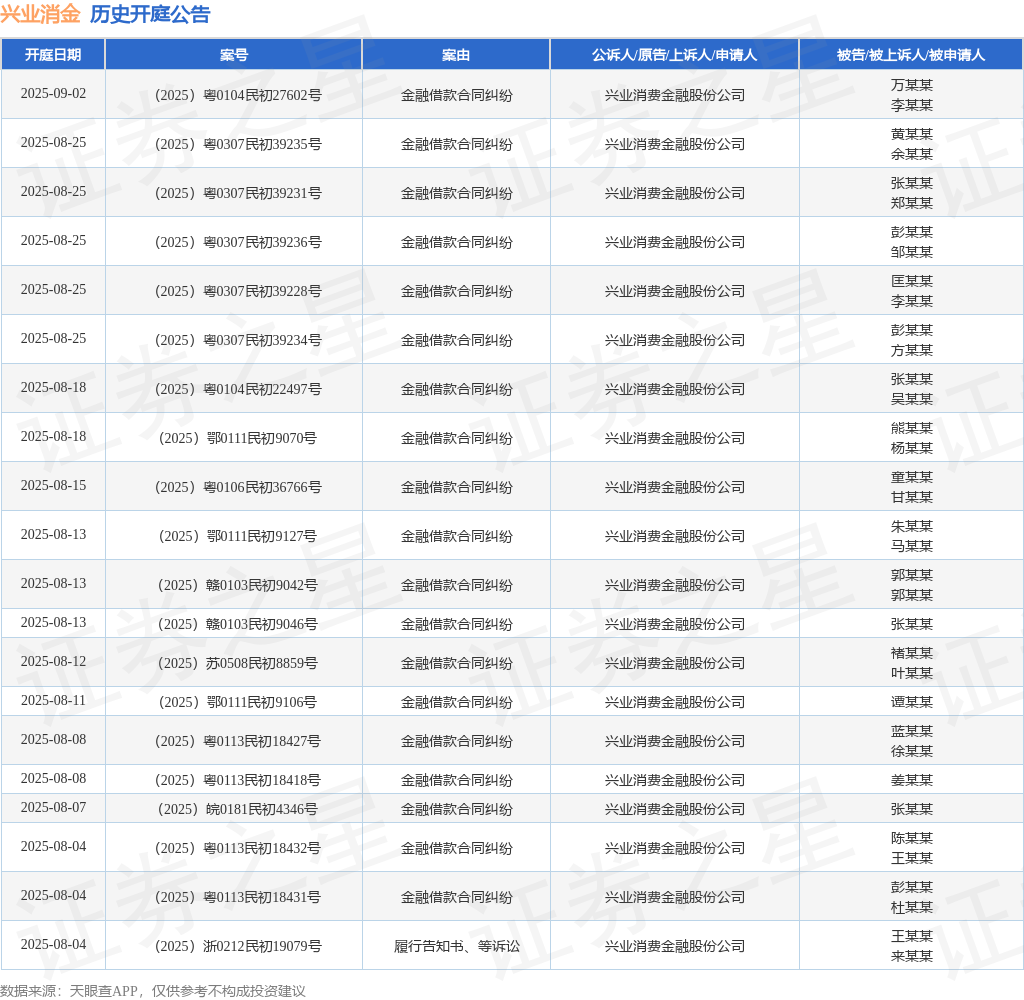Select the 开庭日期 column header
Screen dimensions: 1024x1000
53,55
